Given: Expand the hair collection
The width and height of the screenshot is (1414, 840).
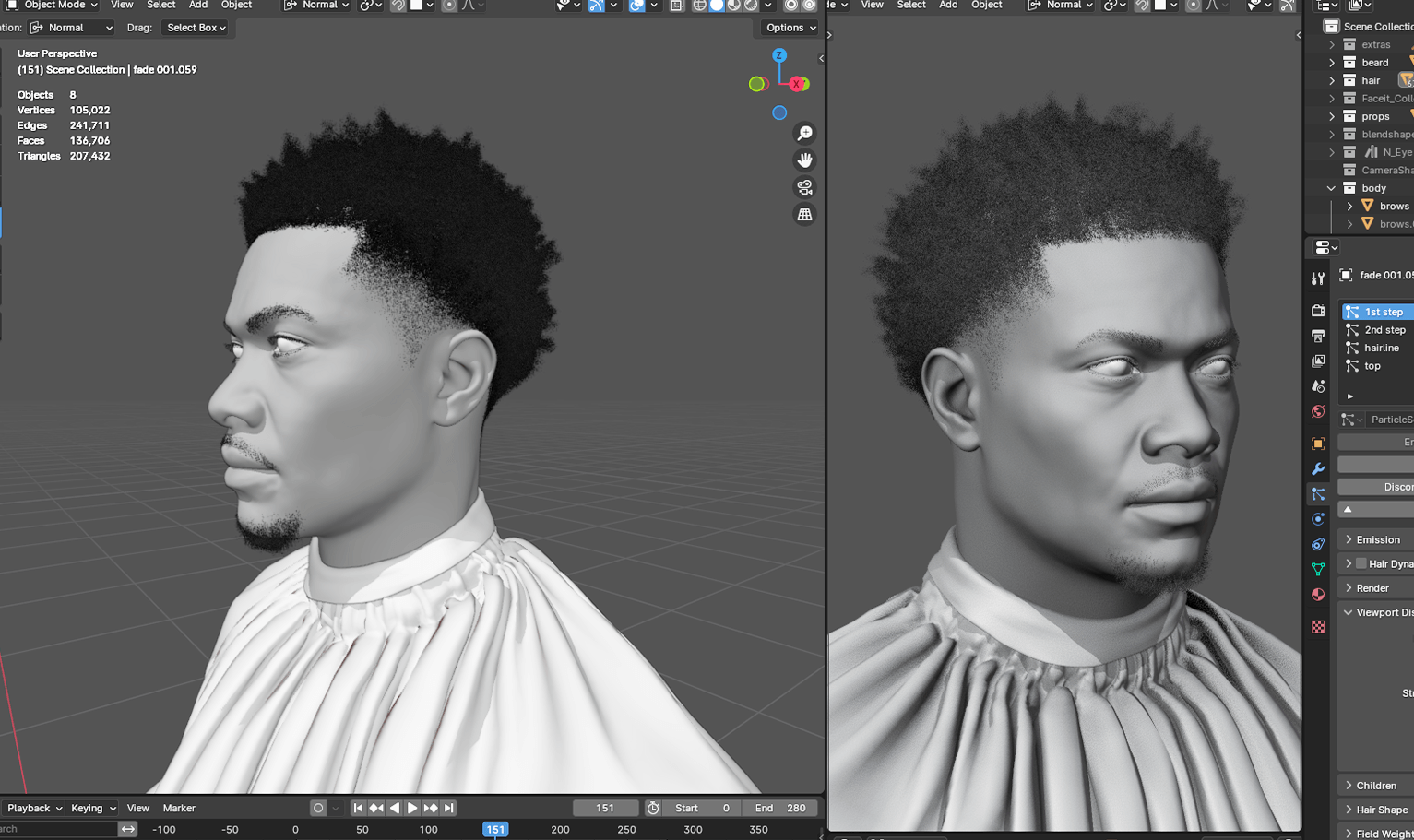Looking at the screenshot, I should coord(1332,80).
